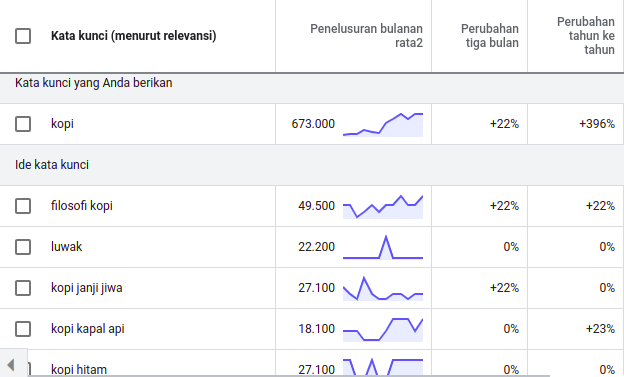
Task: Sort by Perubahan tahun ke tahun column
Action: pos(585,36)
